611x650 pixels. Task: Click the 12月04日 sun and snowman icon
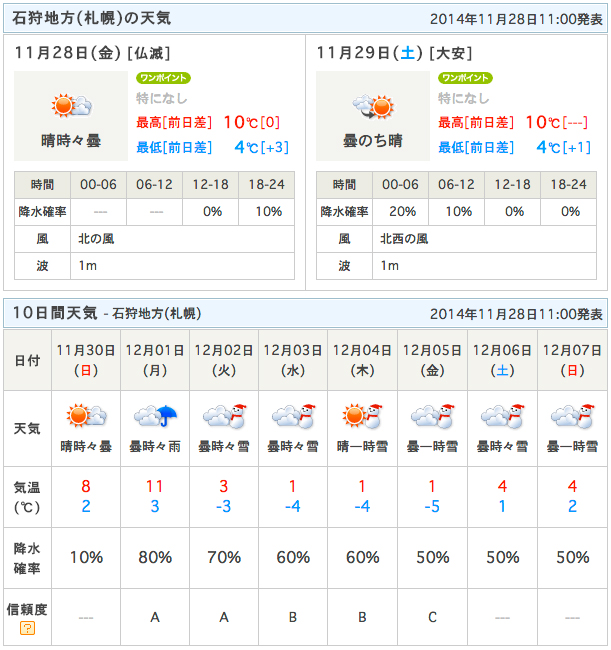[x=362, y=415]
